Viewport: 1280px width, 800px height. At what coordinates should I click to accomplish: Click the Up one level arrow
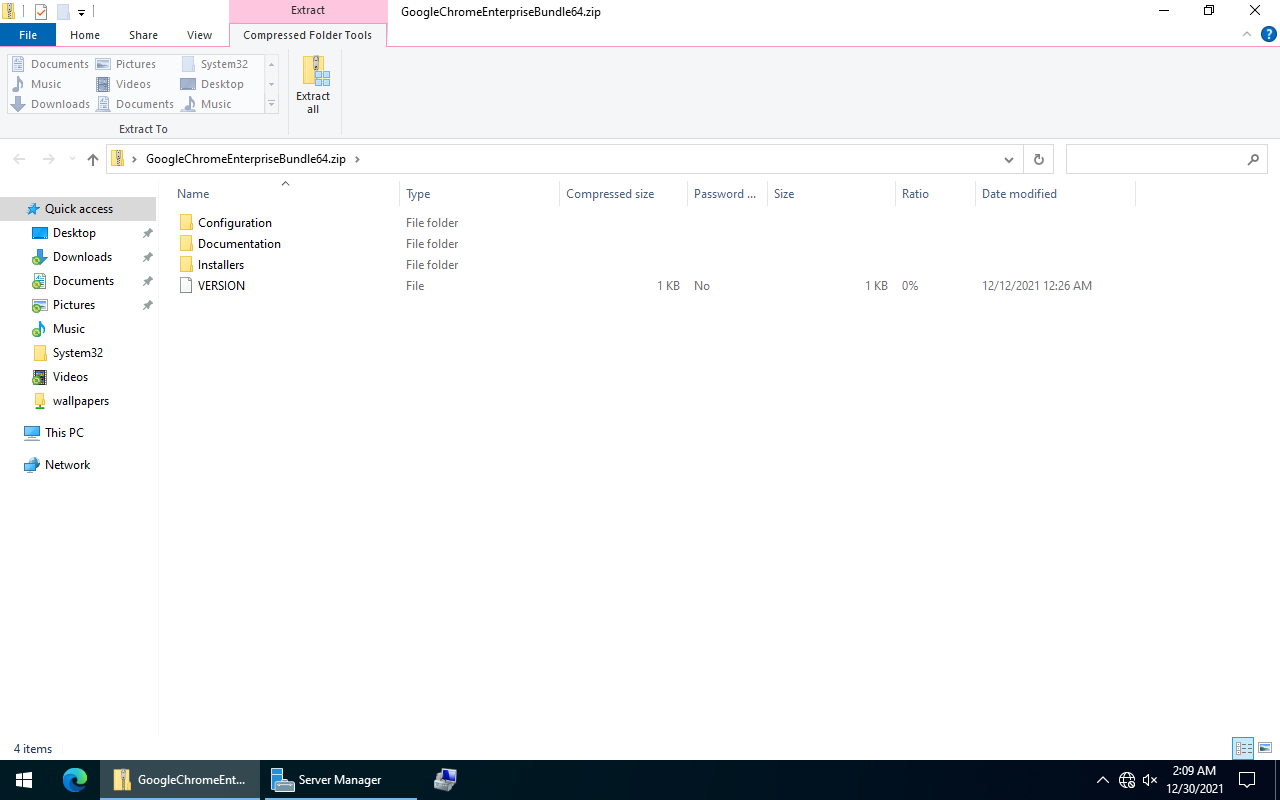coord(93,159)
